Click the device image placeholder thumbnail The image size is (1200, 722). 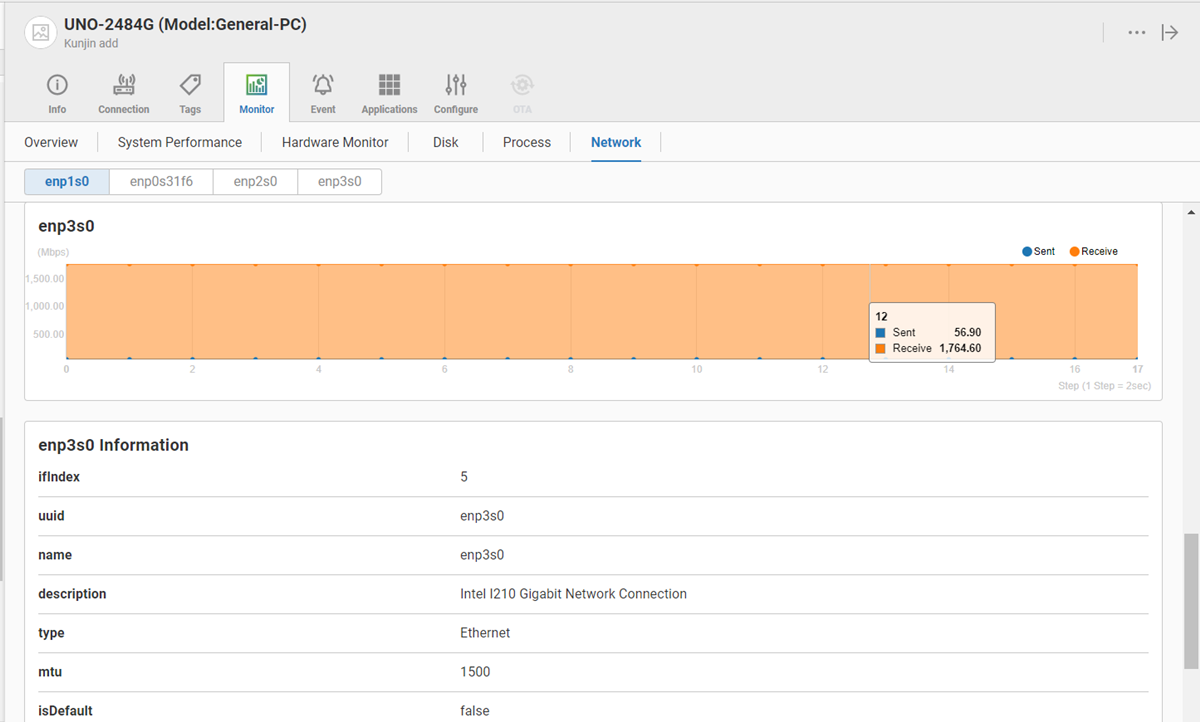coord(41,32)
